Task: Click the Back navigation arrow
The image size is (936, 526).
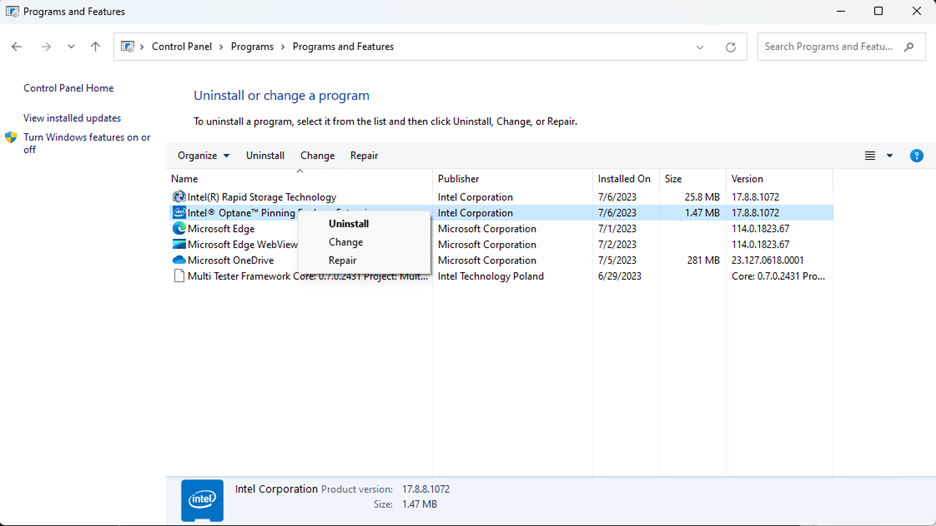Action: coord(17,47)
